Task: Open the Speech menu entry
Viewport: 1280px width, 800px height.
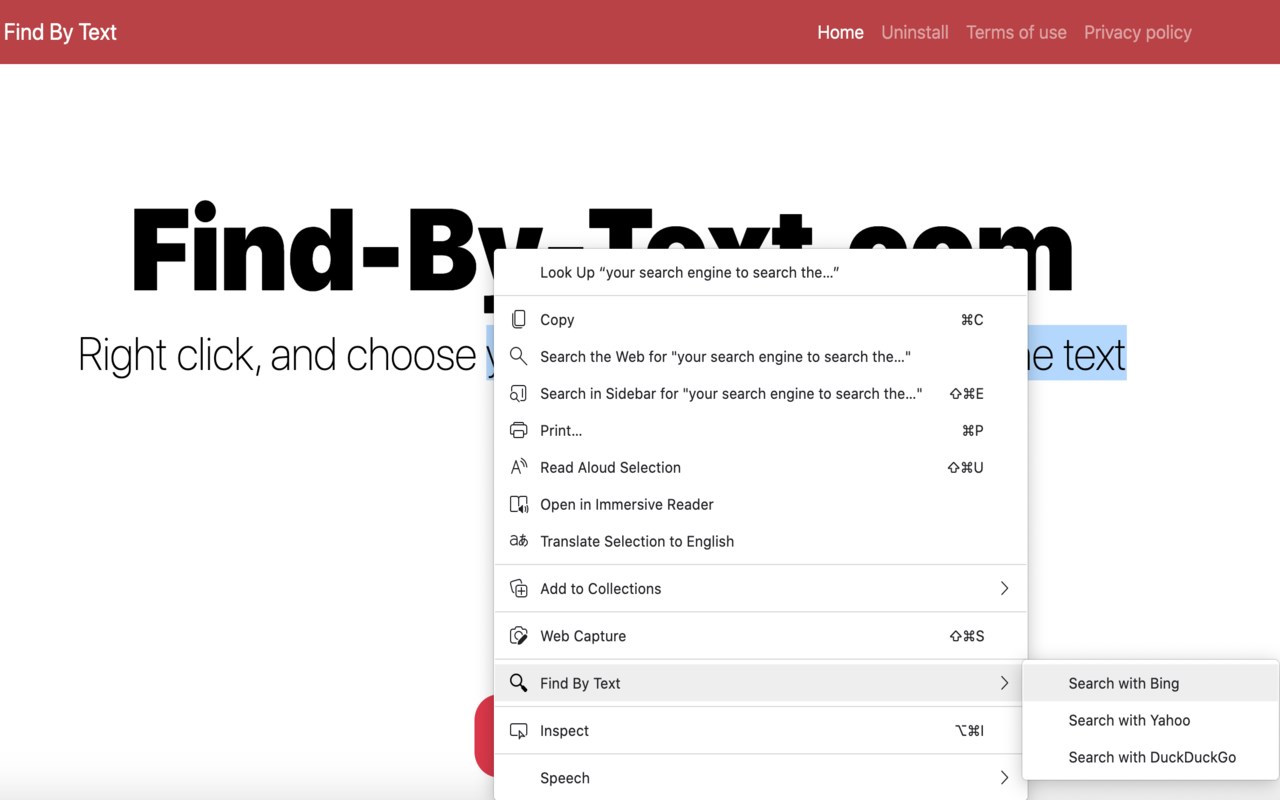Action: pyautogui.click(x=761, y=778)
